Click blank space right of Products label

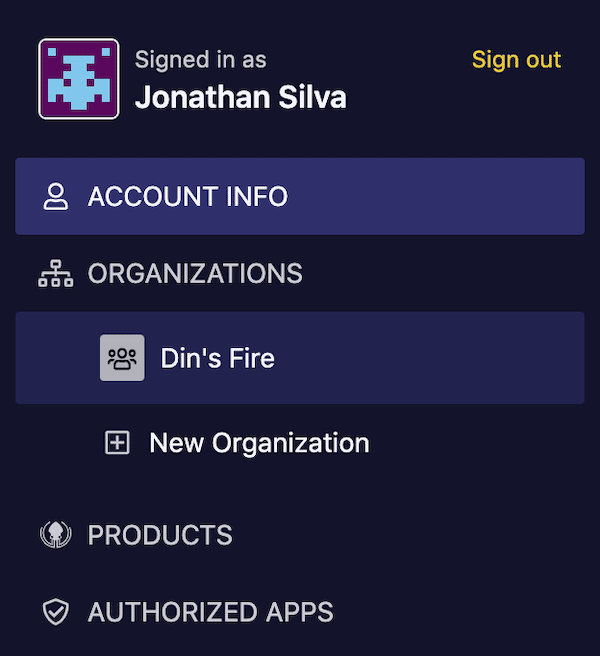pos(420,535)
